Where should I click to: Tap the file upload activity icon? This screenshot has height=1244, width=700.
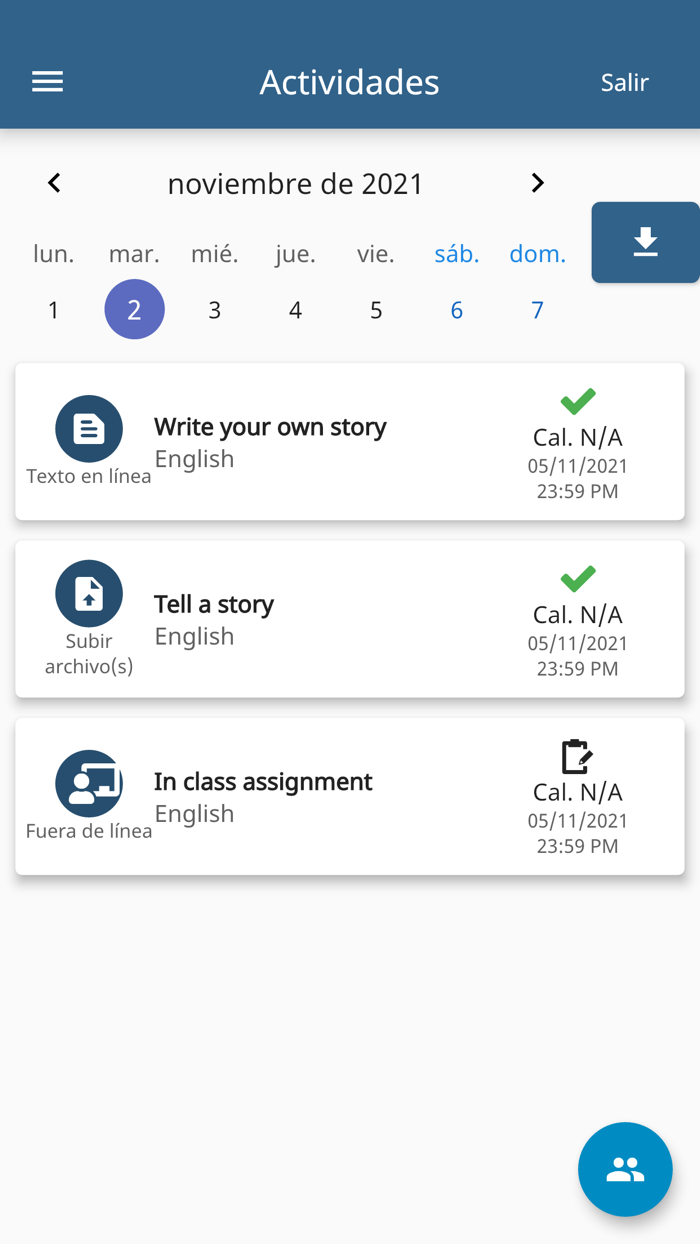89,594
